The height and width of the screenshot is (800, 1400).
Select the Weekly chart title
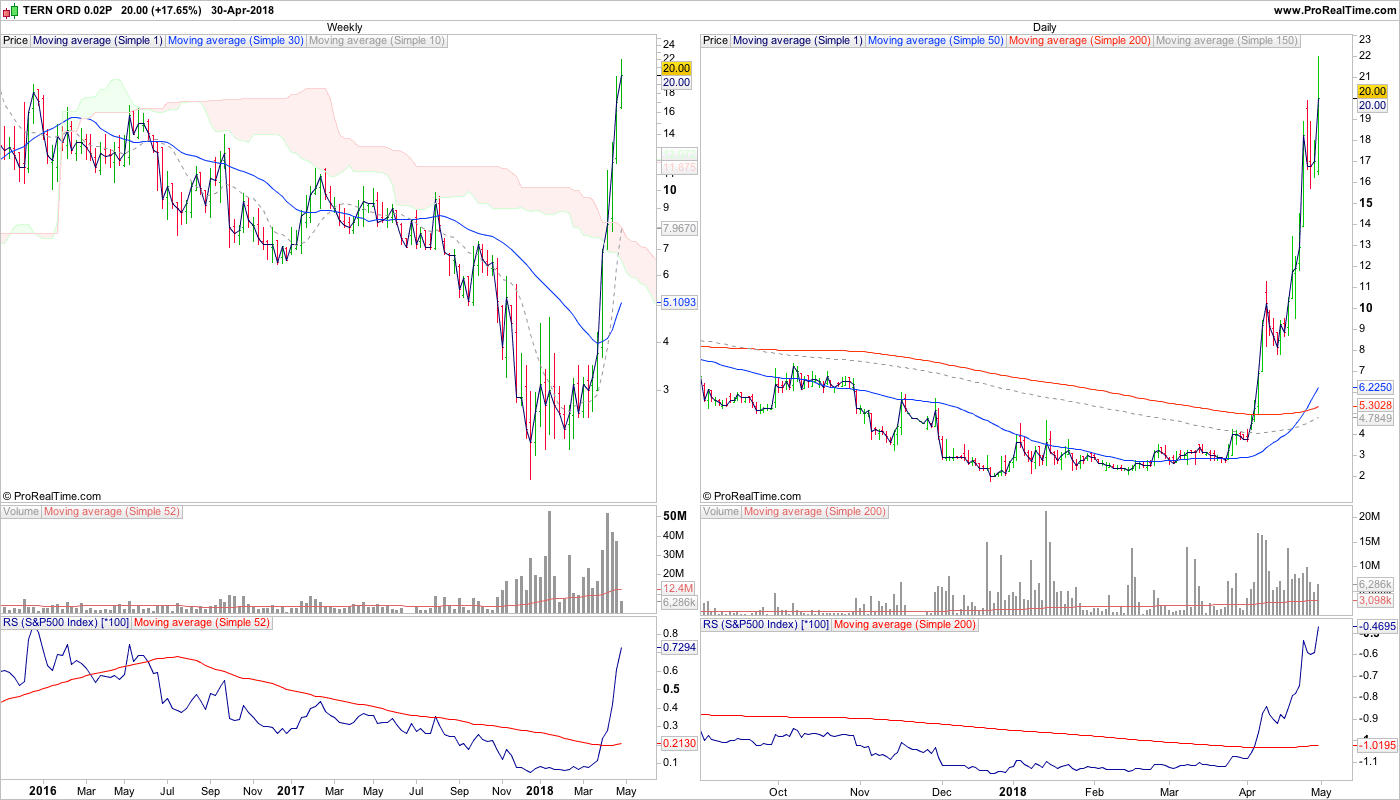pos(345,27)
